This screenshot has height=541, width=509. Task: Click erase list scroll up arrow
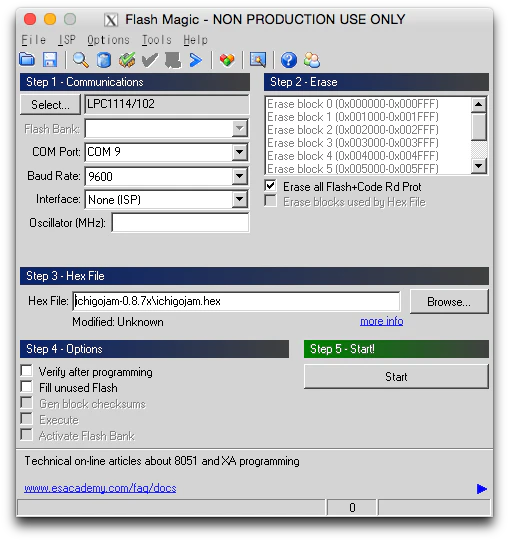pyautogui.click(x=479, y=105)
